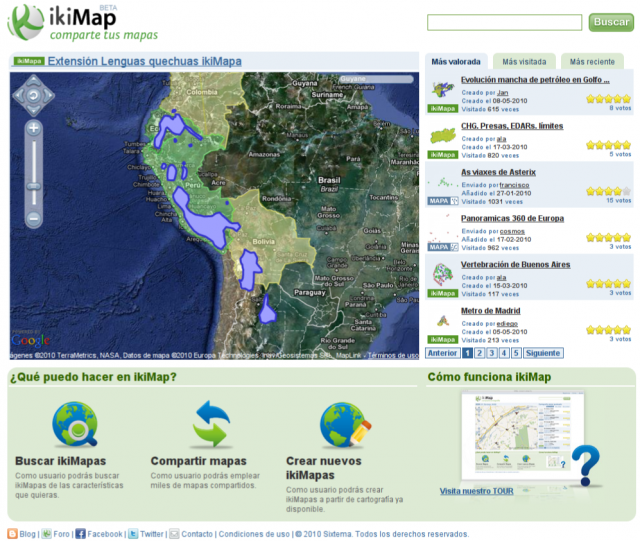Reset map view with center button
640x541 pixels.
coord(33,96)
